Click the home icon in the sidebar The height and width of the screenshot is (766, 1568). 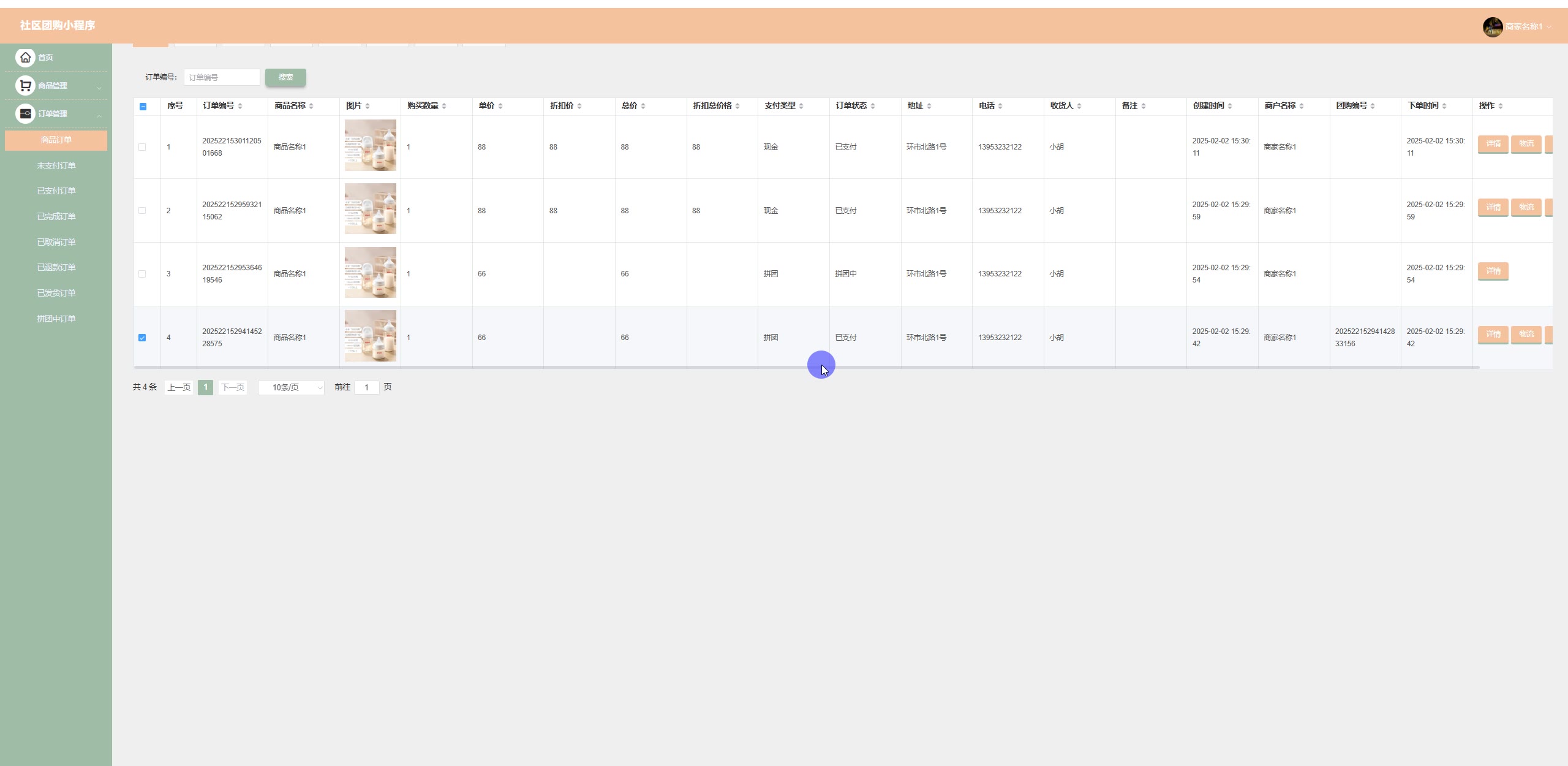25,57
